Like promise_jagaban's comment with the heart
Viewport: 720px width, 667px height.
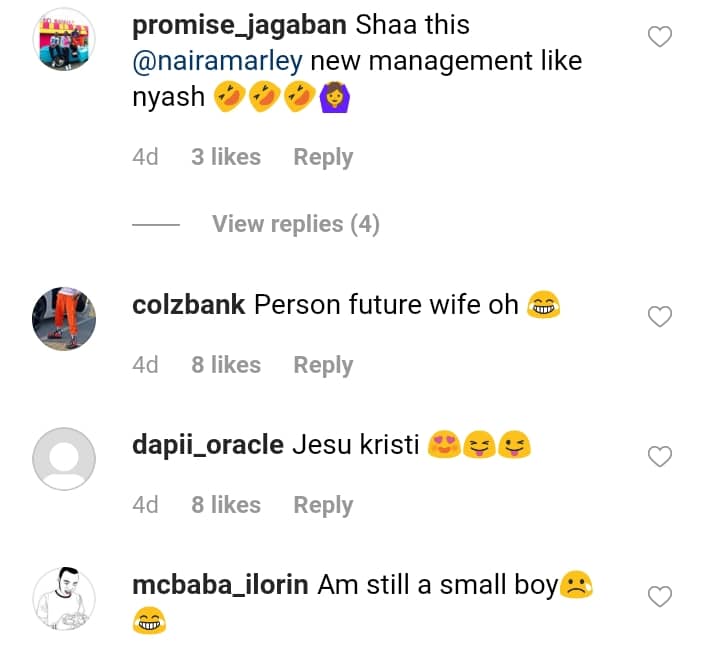(660, 38)
